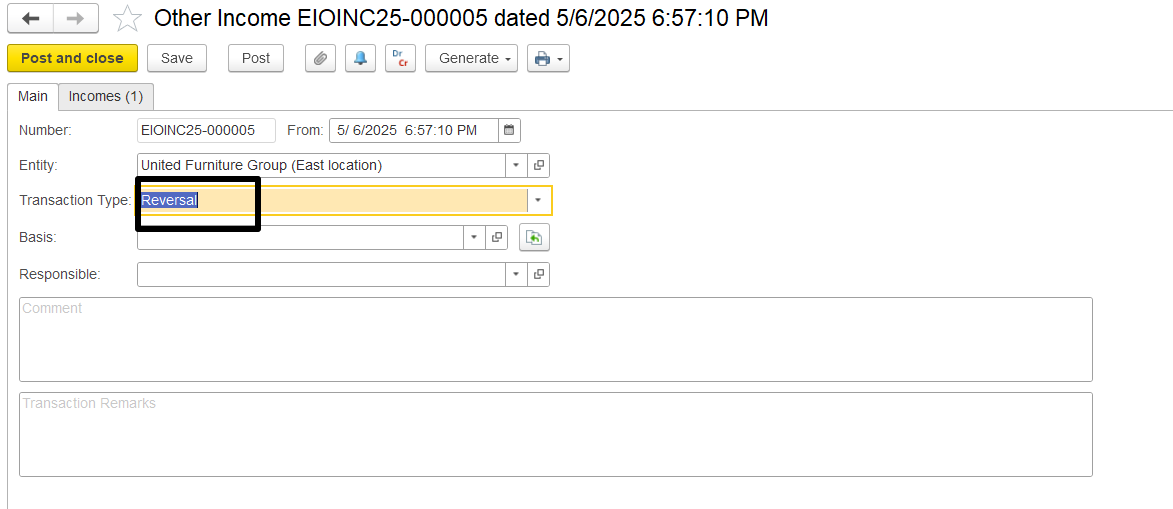Image resolution: width=1173 pixels, height=509 pixels.
Task: Fill document from Basis icon
Action: tap(534, 237)
